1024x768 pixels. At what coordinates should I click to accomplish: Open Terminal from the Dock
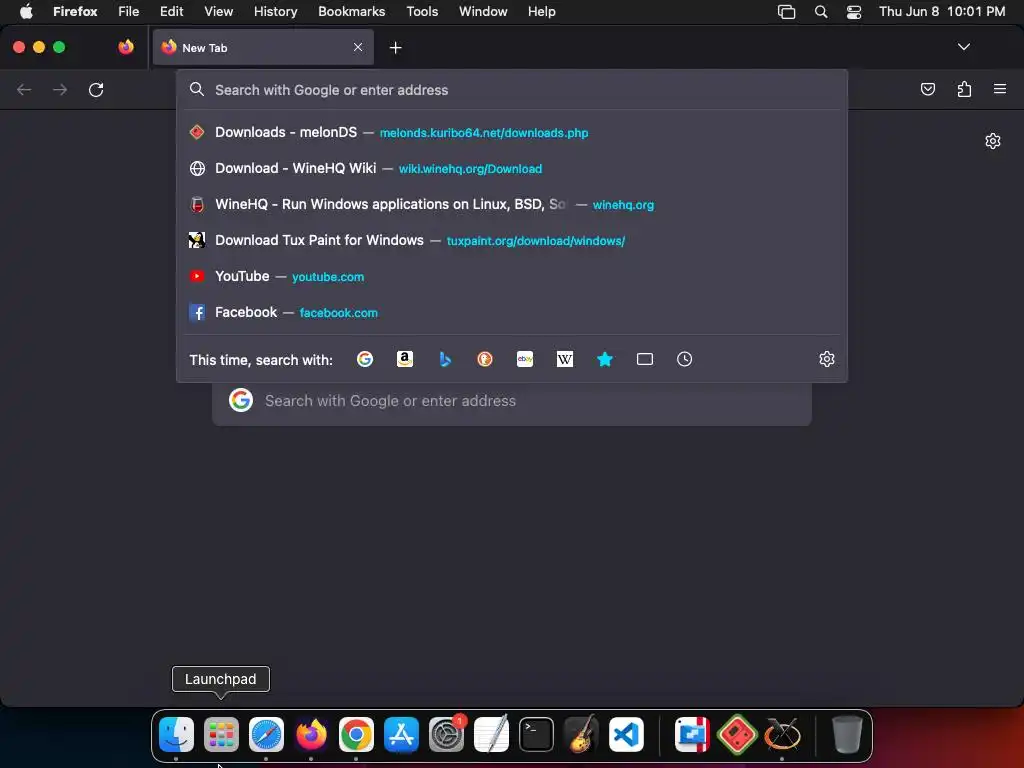pos(536,735)
